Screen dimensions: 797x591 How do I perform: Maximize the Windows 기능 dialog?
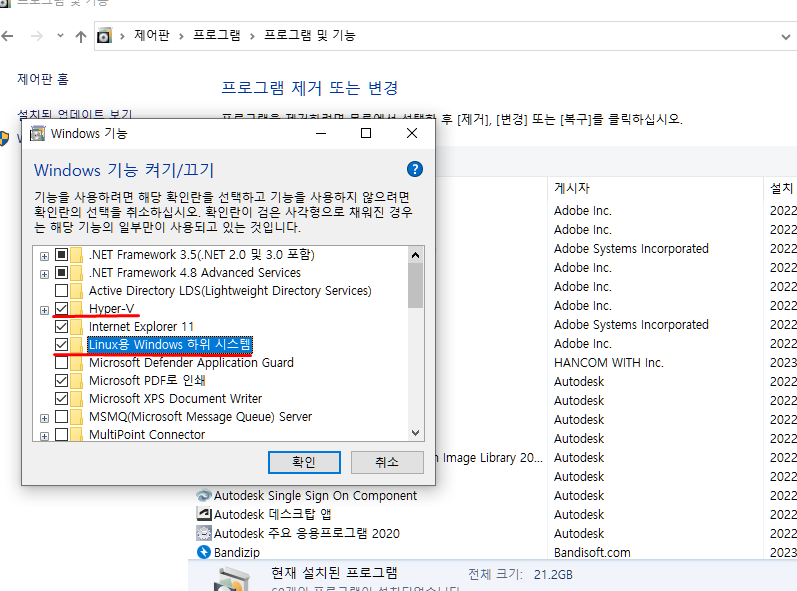click(366, 133)
